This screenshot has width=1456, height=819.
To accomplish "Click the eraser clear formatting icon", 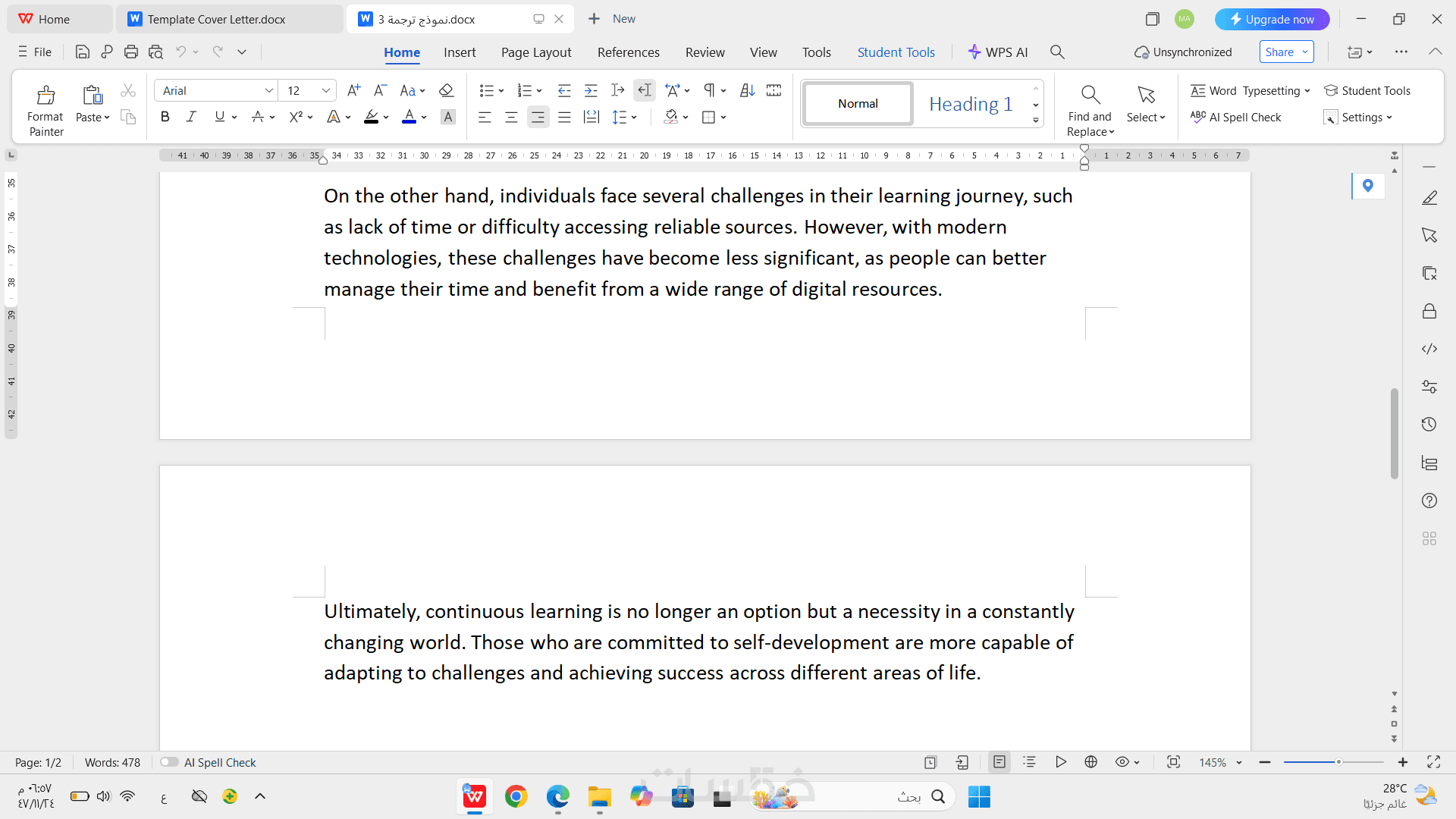I will [446, 90].
